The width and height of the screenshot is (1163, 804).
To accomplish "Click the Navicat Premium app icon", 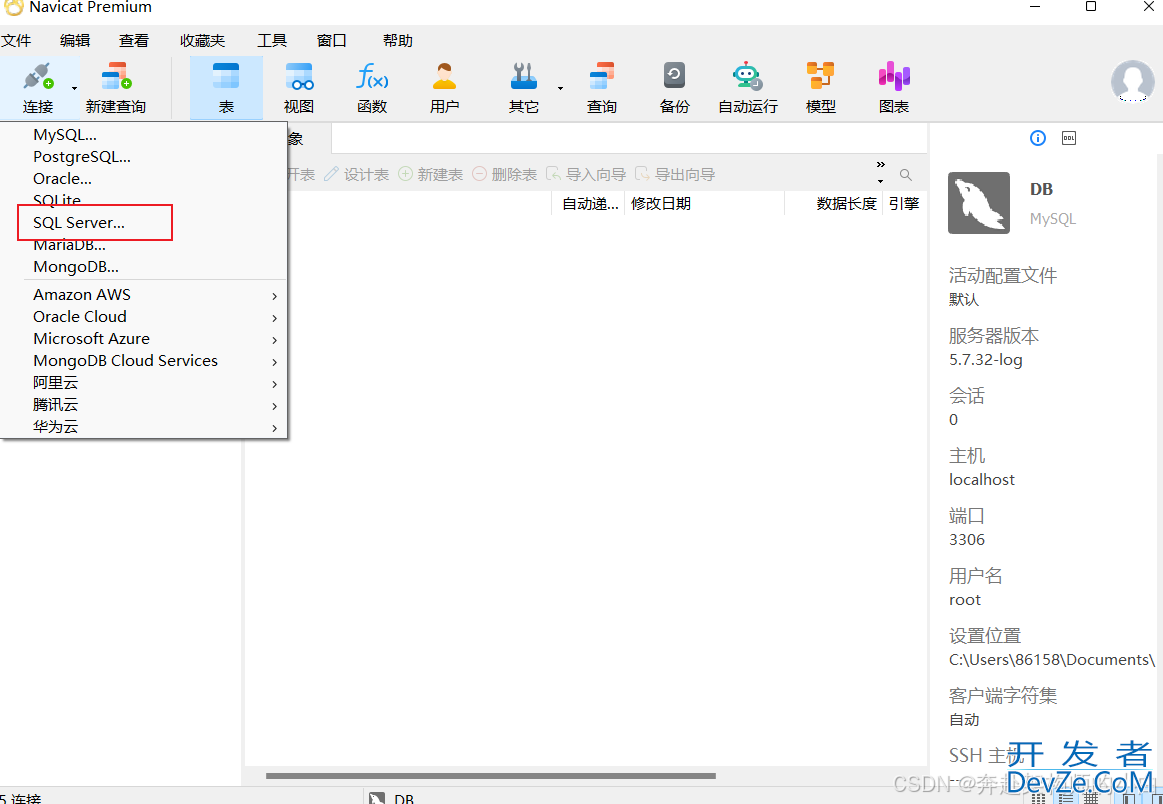I will (14, 7).
